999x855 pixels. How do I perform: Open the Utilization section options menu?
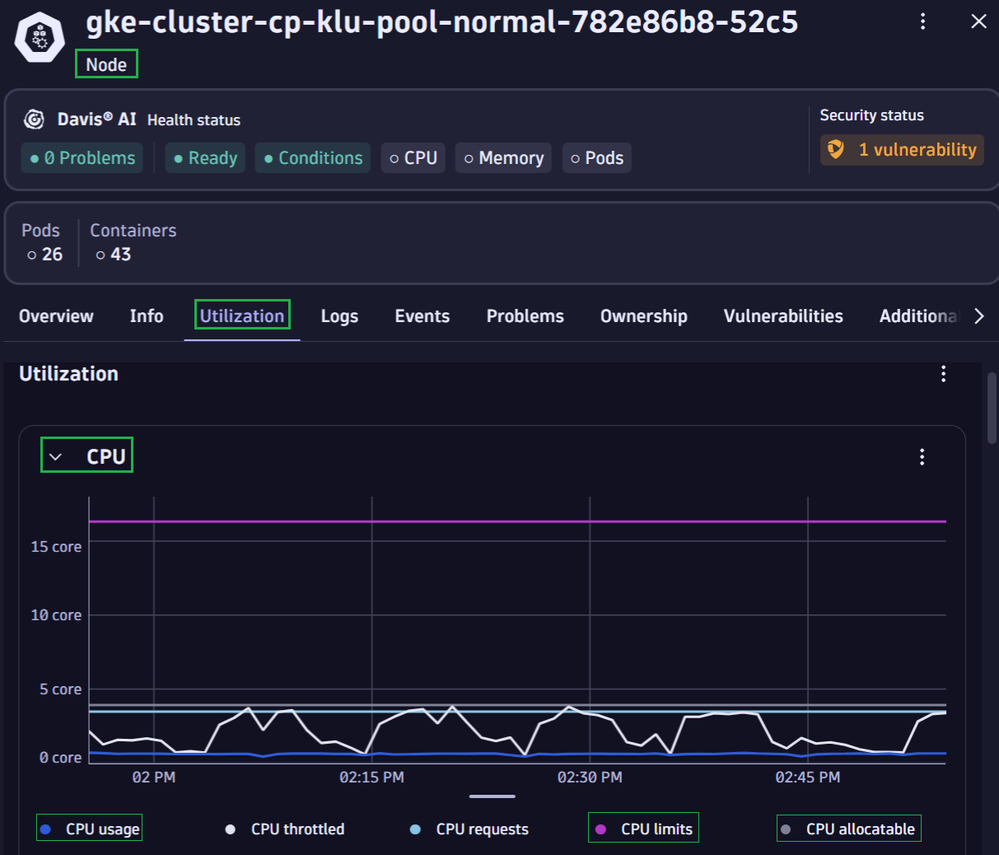pos(942,374)
